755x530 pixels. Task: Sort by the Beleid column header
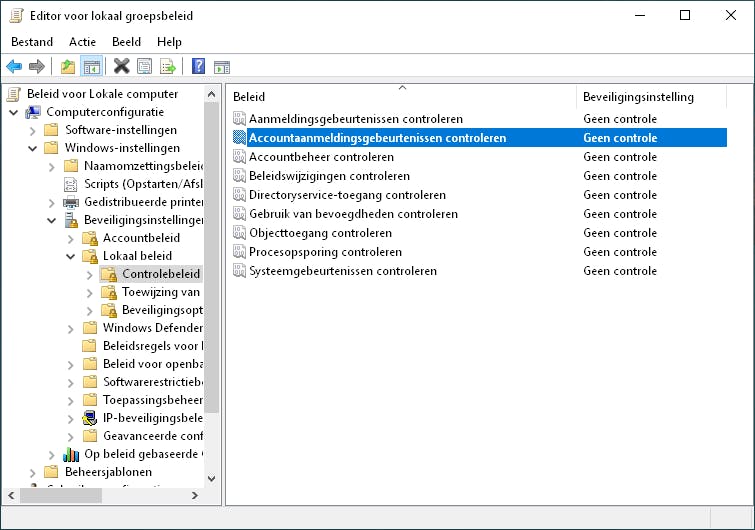402,97
